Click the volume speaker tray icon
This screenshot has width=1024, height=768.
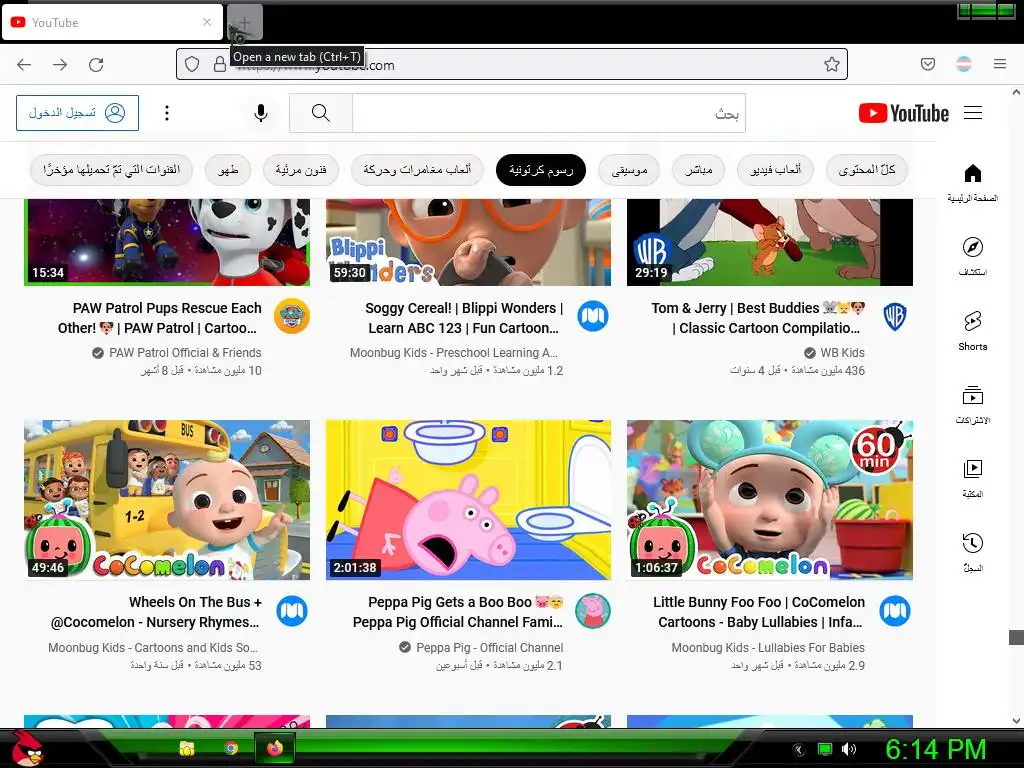(x=848, y=749)
